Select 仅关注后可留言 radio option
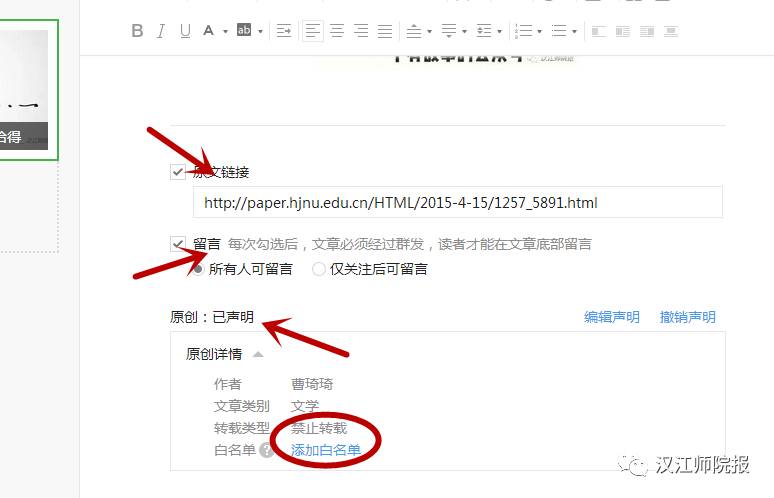 (x=319, y=268)
